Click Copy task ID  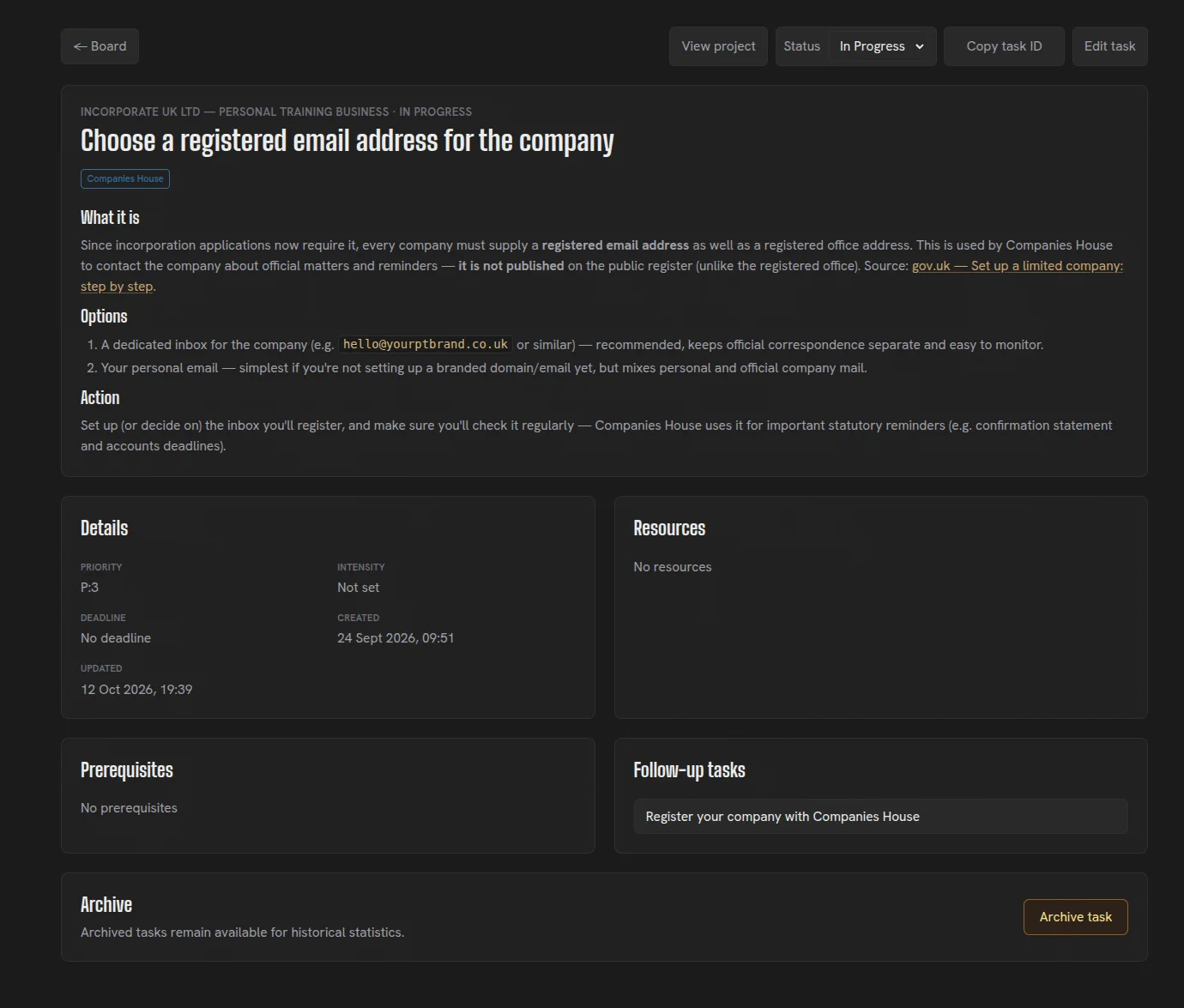(x=1004, y=46)
